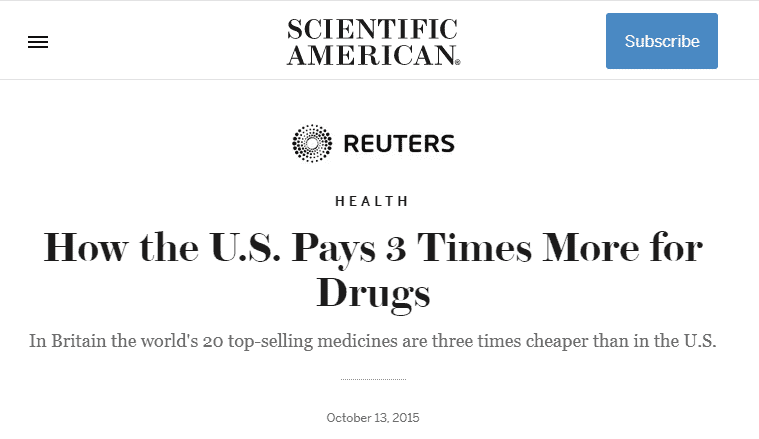Click 'U.S.' at the end of subheading

click(700, 341)
